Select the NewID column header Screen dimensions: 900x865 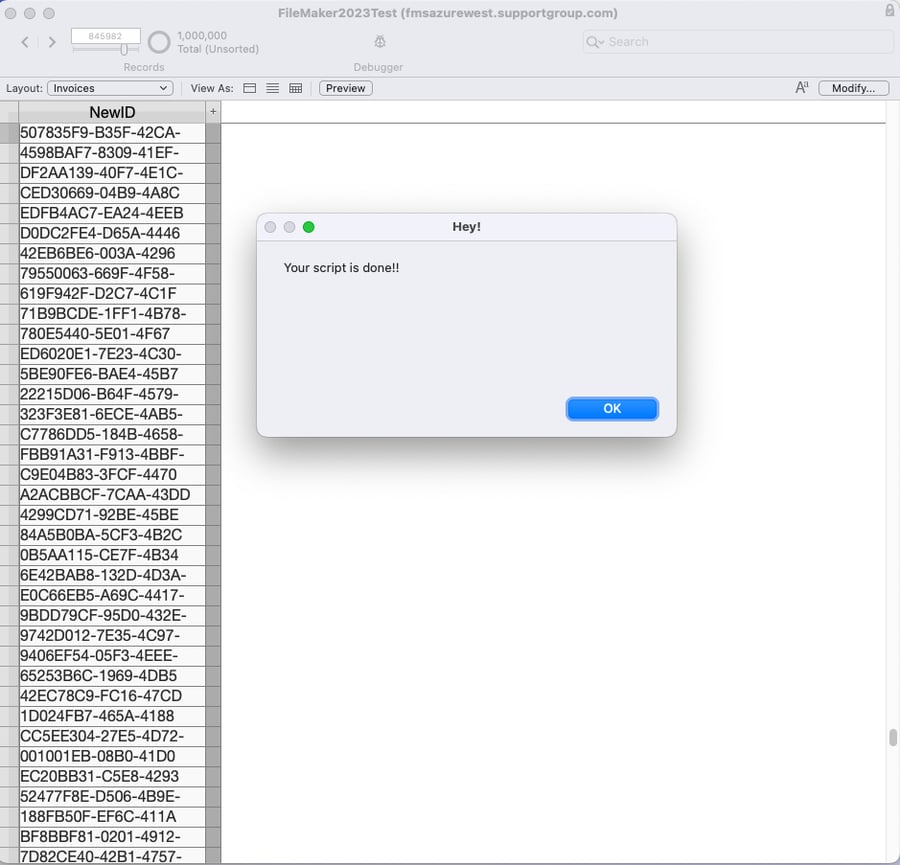(x=112, y=112)
